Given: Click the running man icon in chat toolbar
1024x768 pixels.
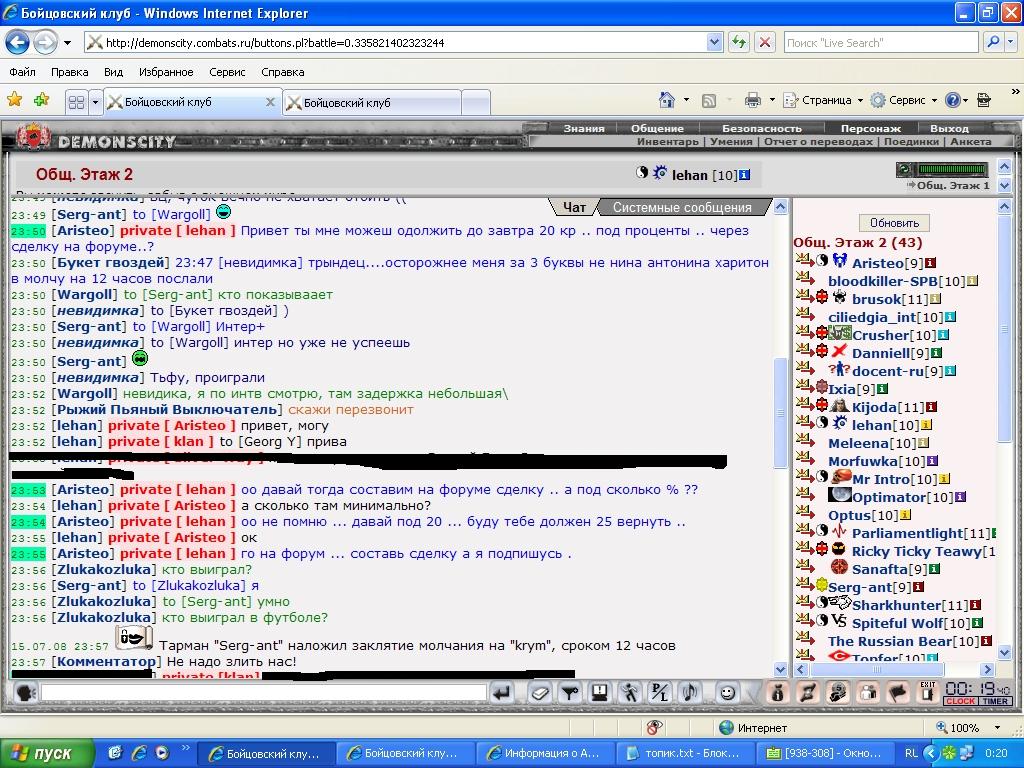Looking at the screenshot, I should pos(630,692).
